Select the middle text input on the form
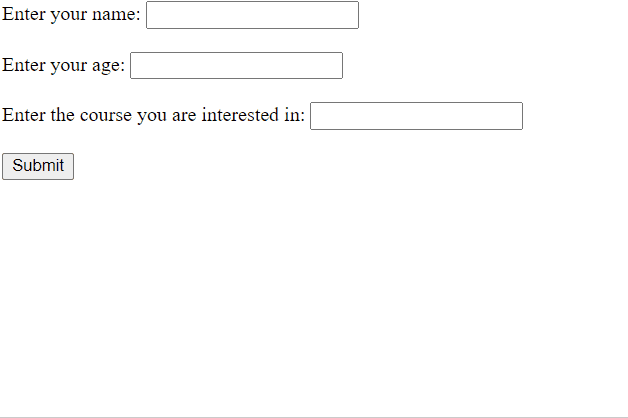 coord(236,65)
